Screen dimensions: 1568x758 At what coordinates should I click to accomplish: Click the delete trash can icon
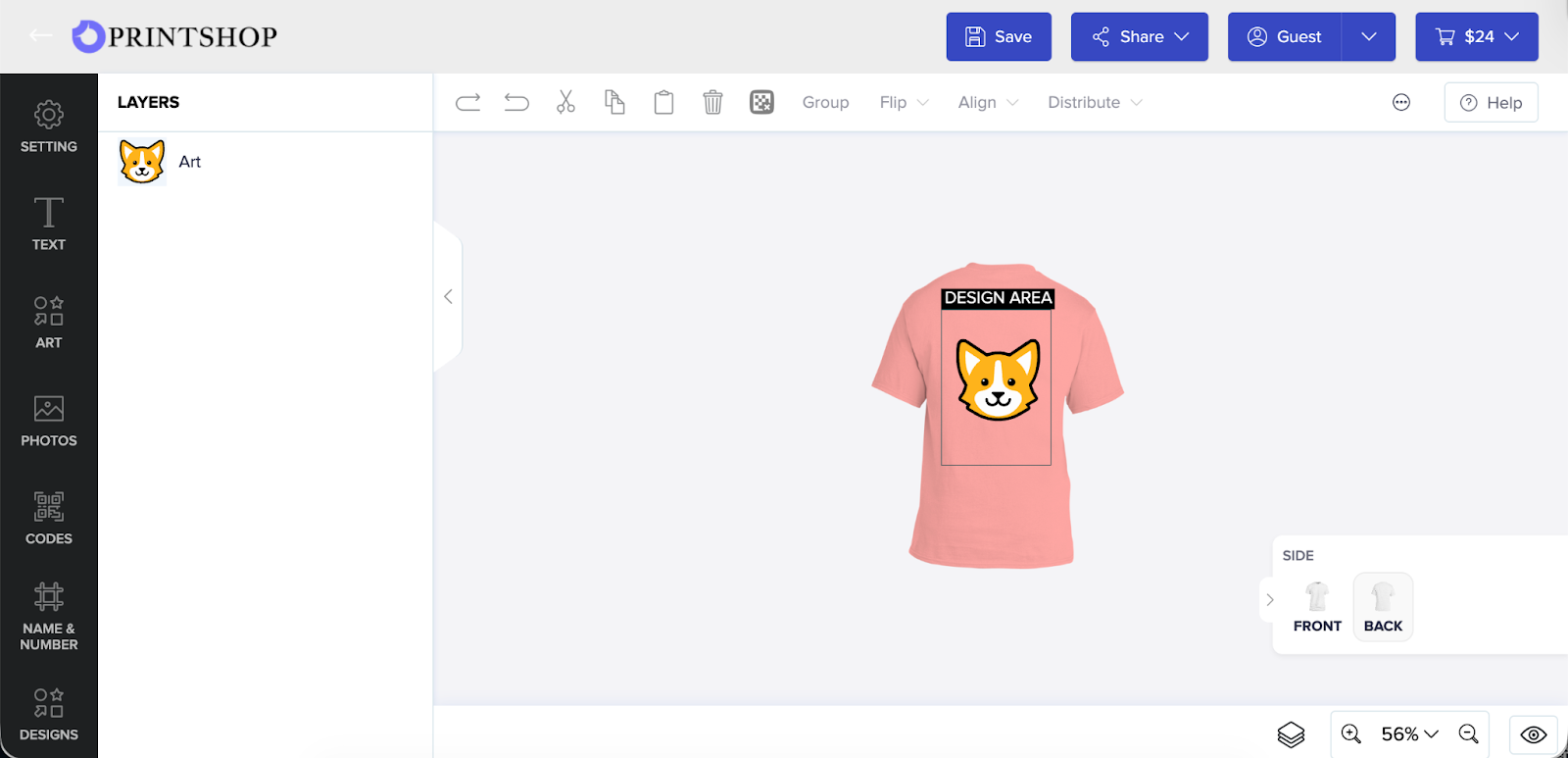(712, 102)
